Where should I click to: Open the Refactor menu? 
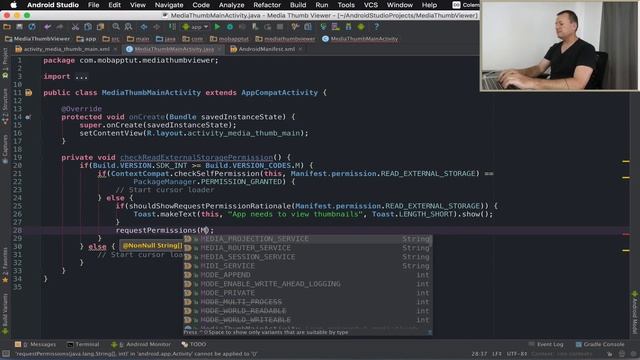(267, 5)
